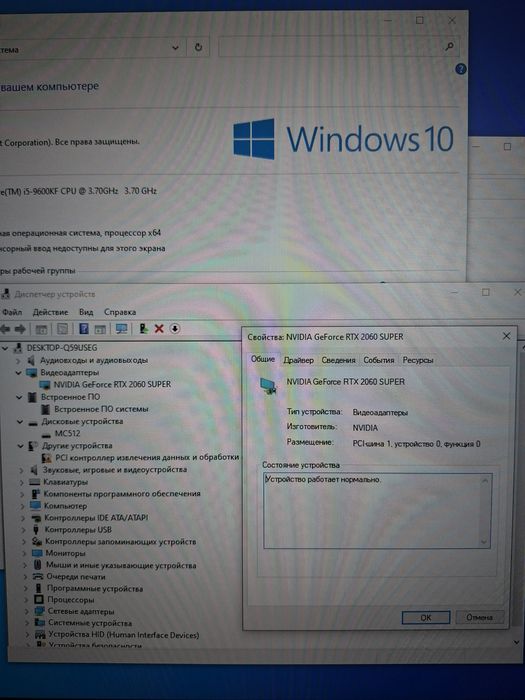Switch to the Общие tab
The image size is (525, 700).
coord(262,359)
